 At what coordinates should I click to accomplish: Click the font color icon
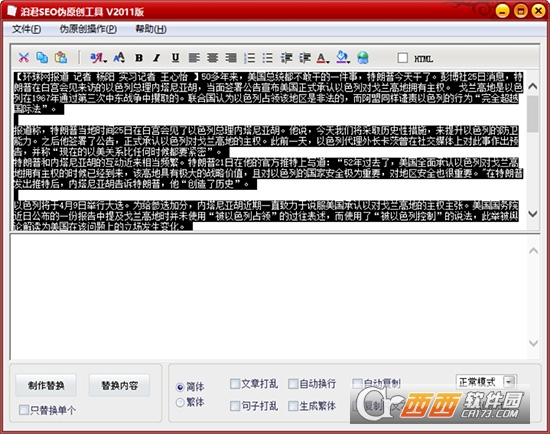tap(321, 58)
